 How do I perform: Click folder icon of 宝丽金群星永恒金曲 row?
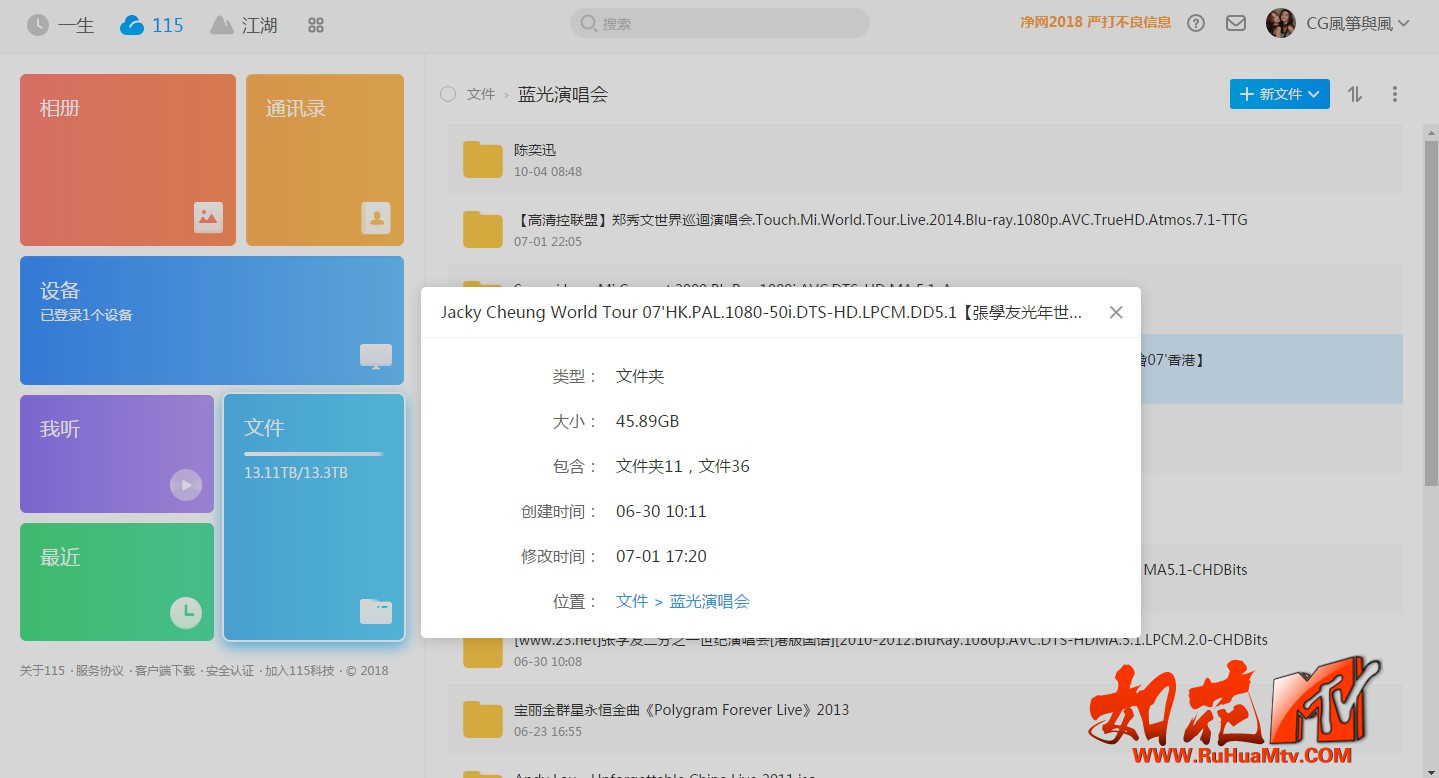(x=483, y=720)
